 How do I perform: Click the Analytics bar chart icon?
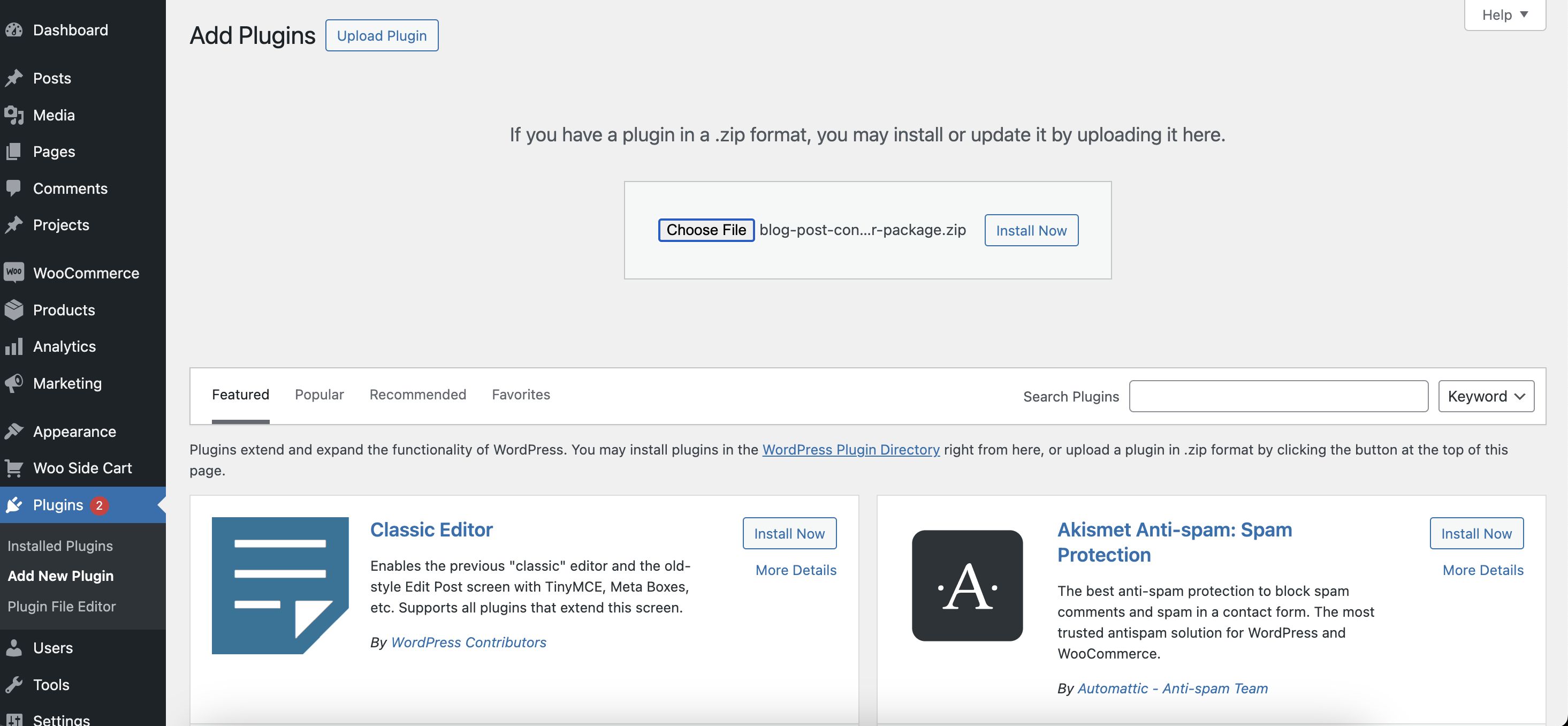[x=13, y=346]
